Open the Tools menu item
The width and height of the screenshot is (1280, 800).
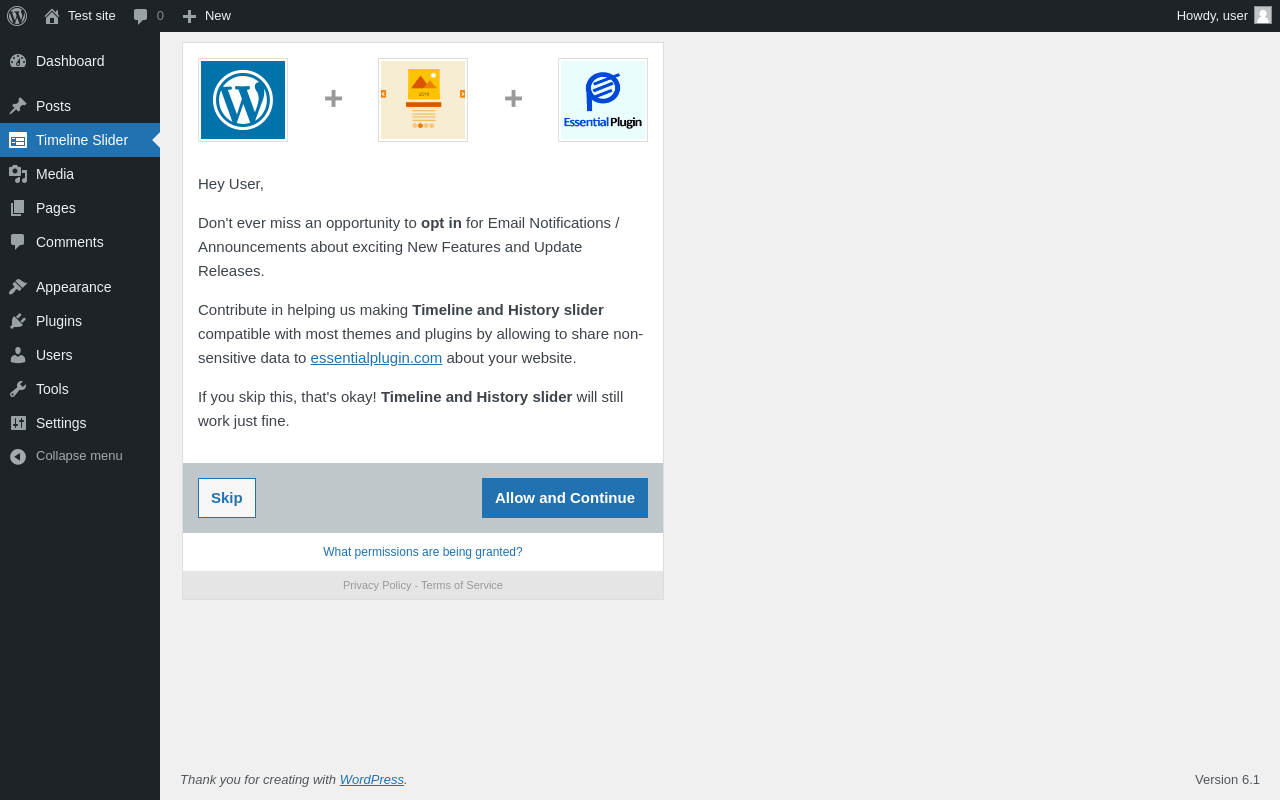tap(80, 389)
